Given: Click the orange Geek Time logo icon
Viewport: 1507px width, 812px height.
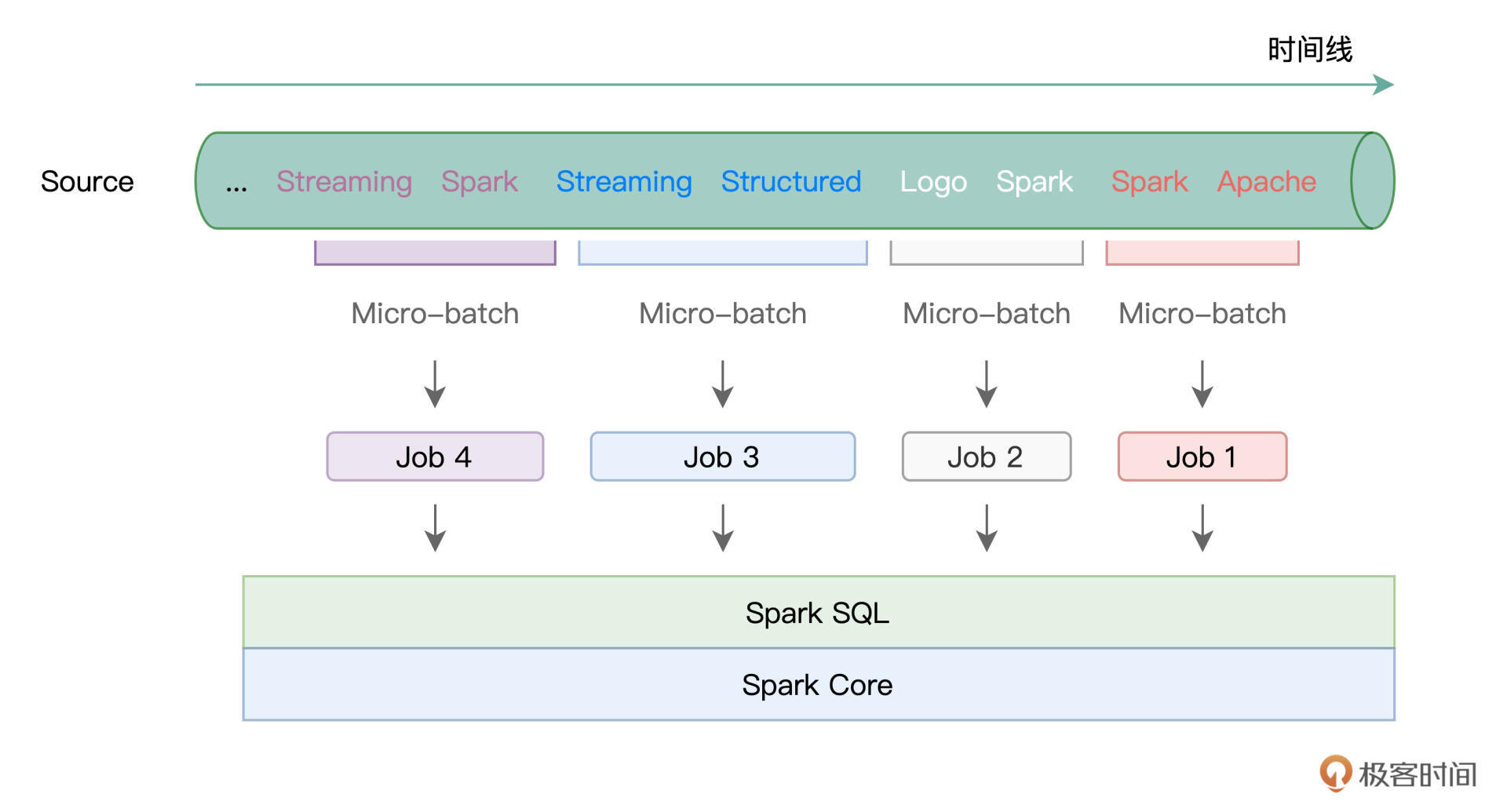Looking at the screenshot, I should 1335,773.
